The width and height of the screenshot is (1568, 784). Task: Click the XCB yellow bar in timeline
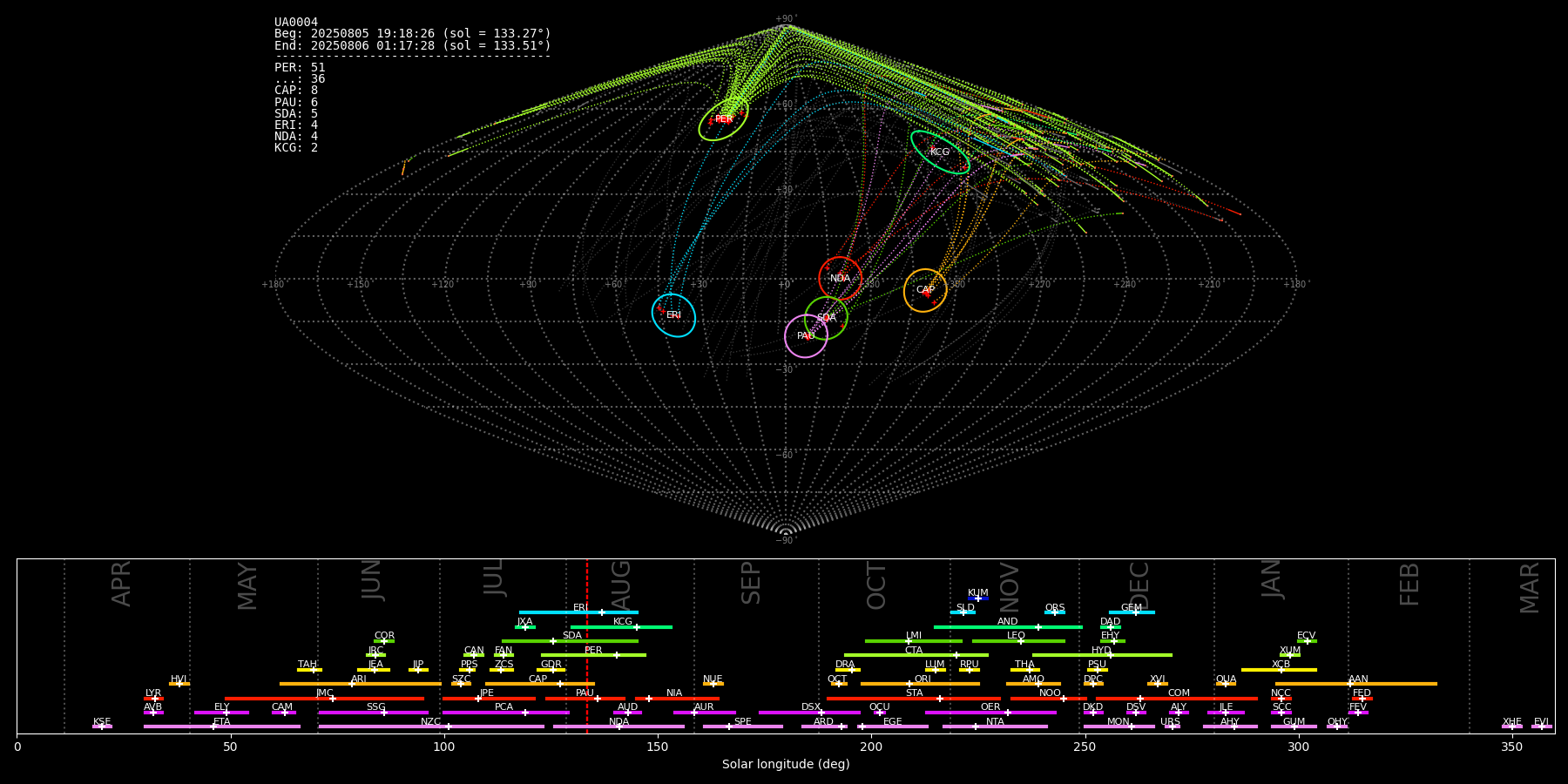coord(1279,669)
